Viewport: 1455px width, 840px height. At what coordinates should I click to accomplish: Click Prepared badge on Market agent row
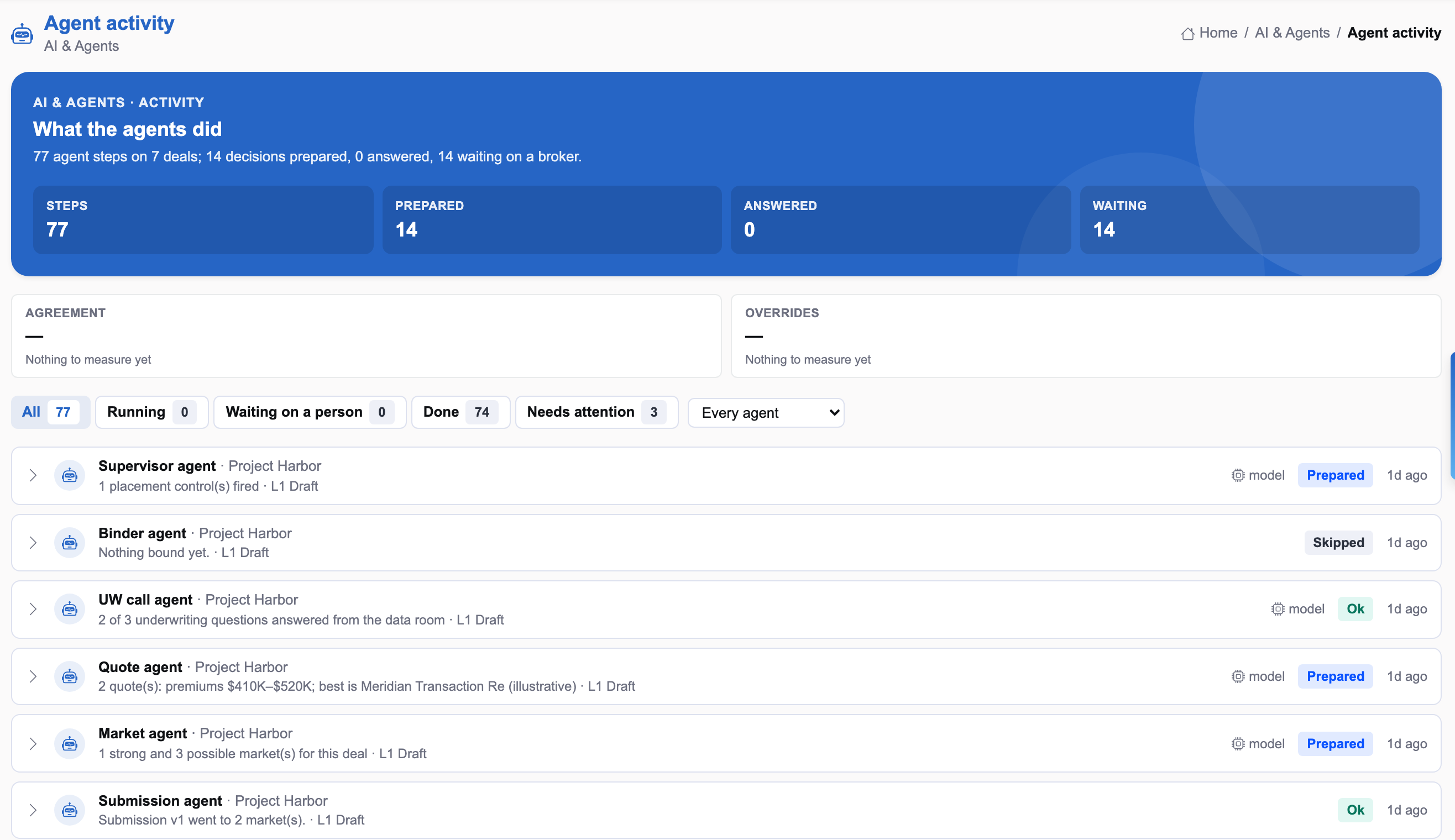[x=1335, y=744]
